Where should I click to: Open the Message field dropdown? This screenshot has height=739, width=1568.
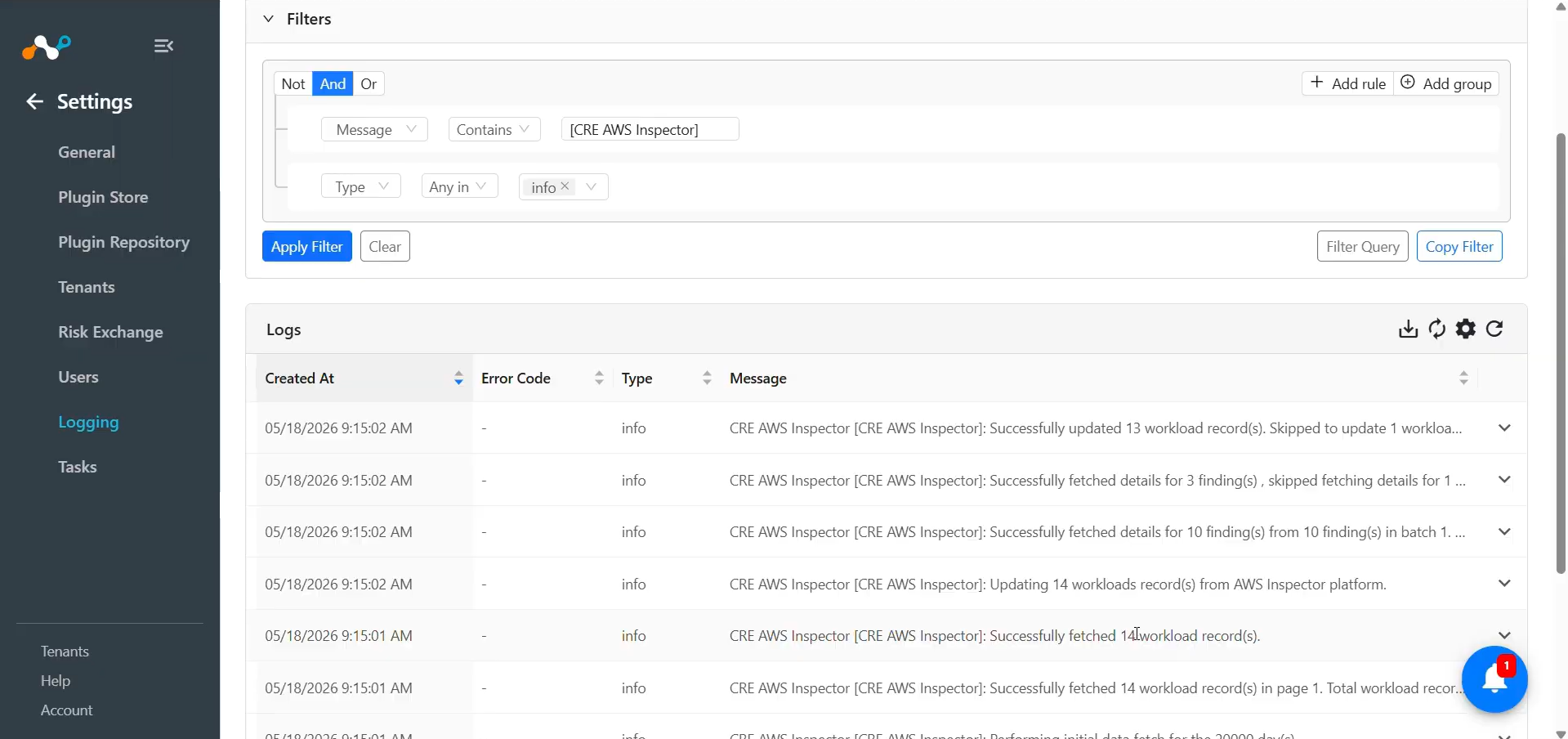click(374, 129)
